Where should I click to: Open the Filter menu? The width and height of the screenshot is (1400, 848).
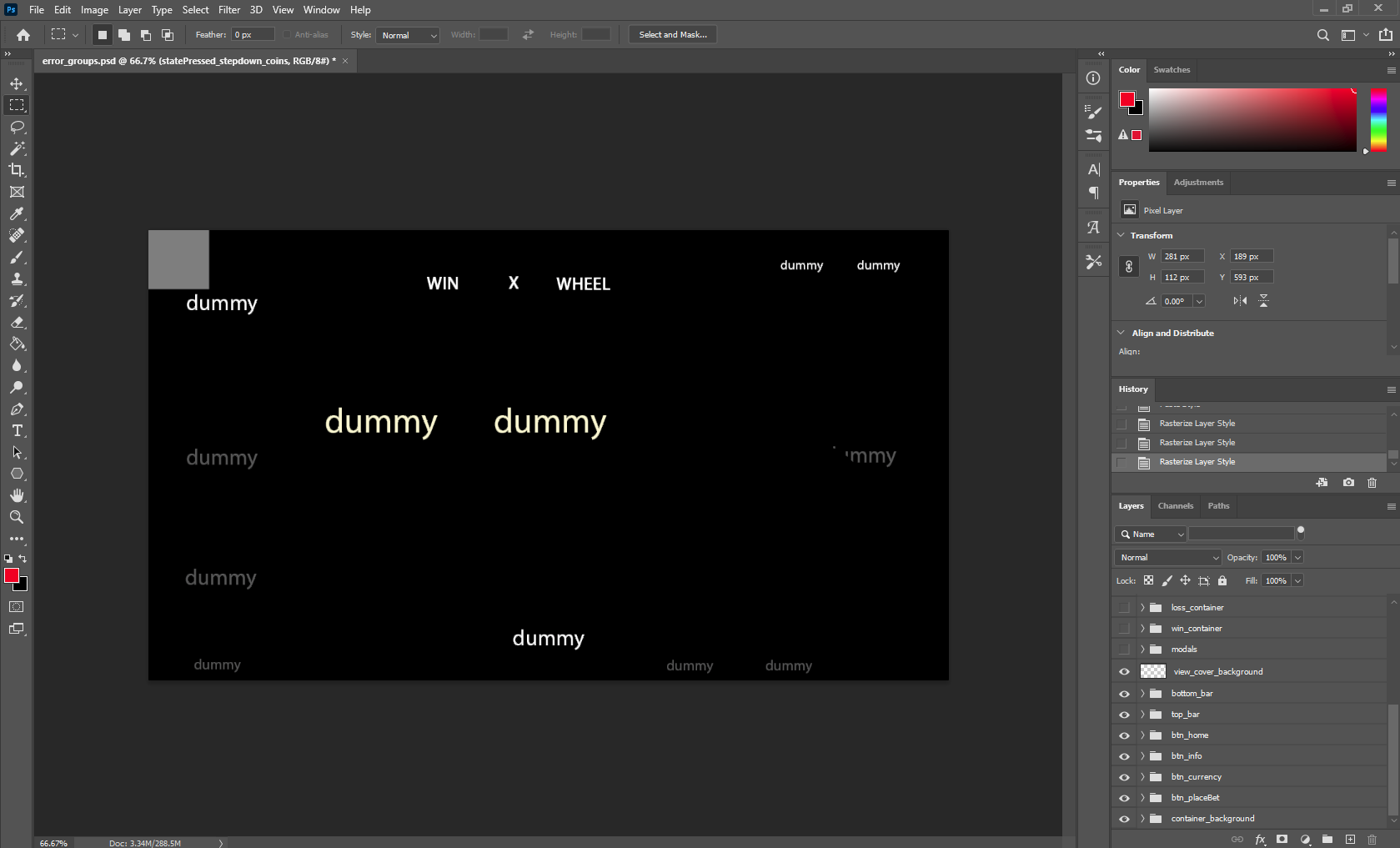pos(228,10)
